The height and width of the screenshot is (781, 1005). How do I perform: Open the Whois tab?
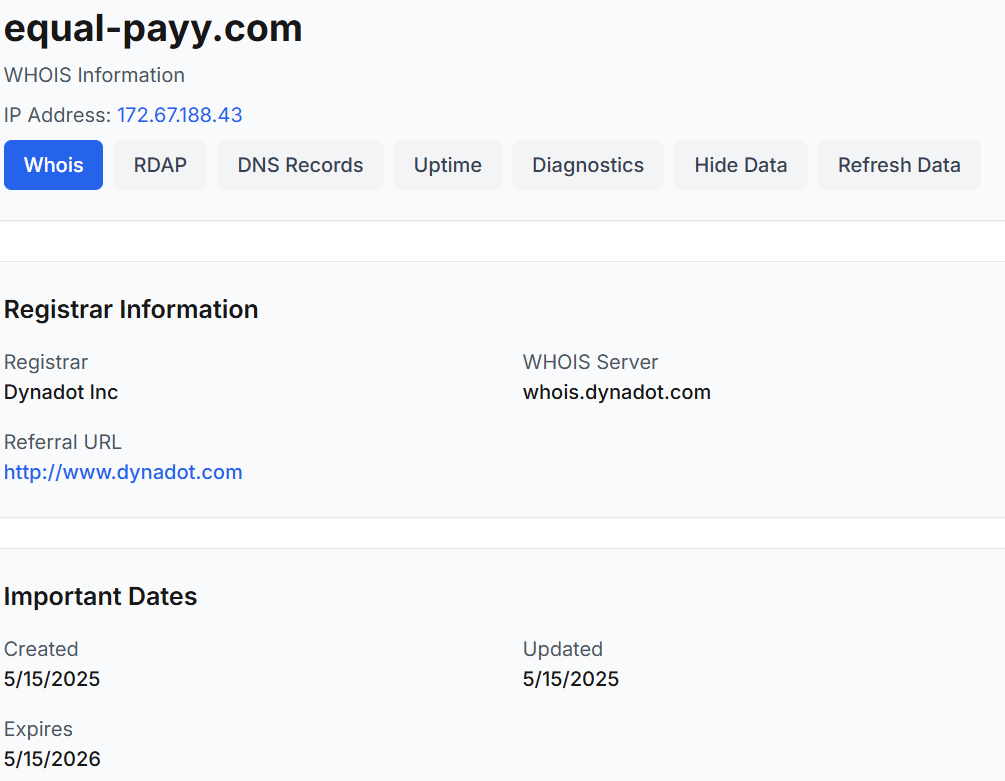(53, 165)
